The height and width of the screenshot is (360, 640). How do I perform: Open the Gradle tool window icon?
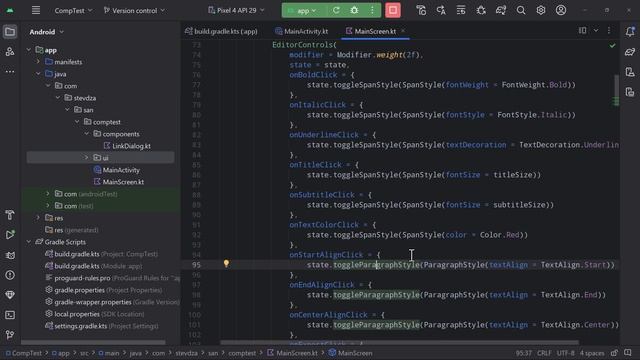coord(630,52)
